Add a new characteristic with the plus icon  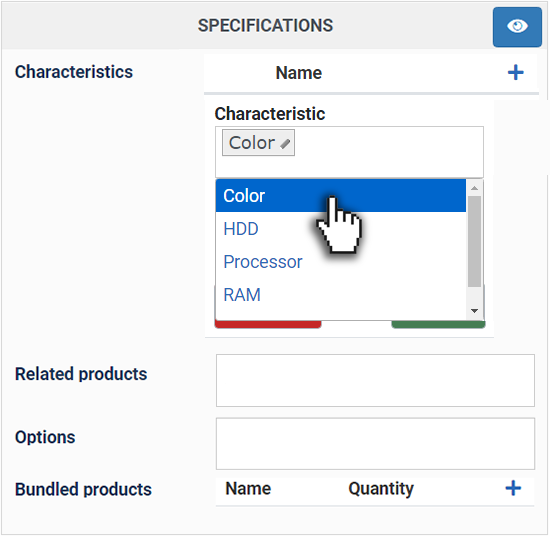[515, 73]
